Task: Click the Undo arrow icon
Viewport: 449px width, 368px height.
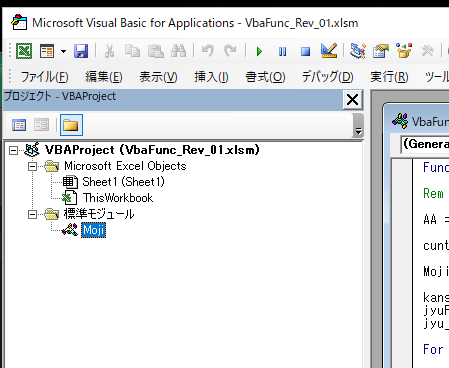Action: coord(207,51)
